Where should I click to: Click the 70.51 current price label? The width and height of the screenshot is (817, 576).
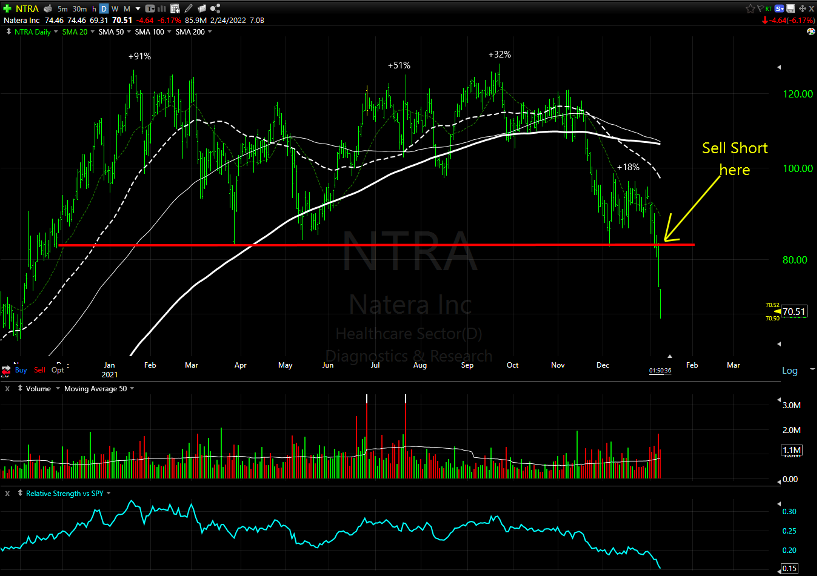794,312
